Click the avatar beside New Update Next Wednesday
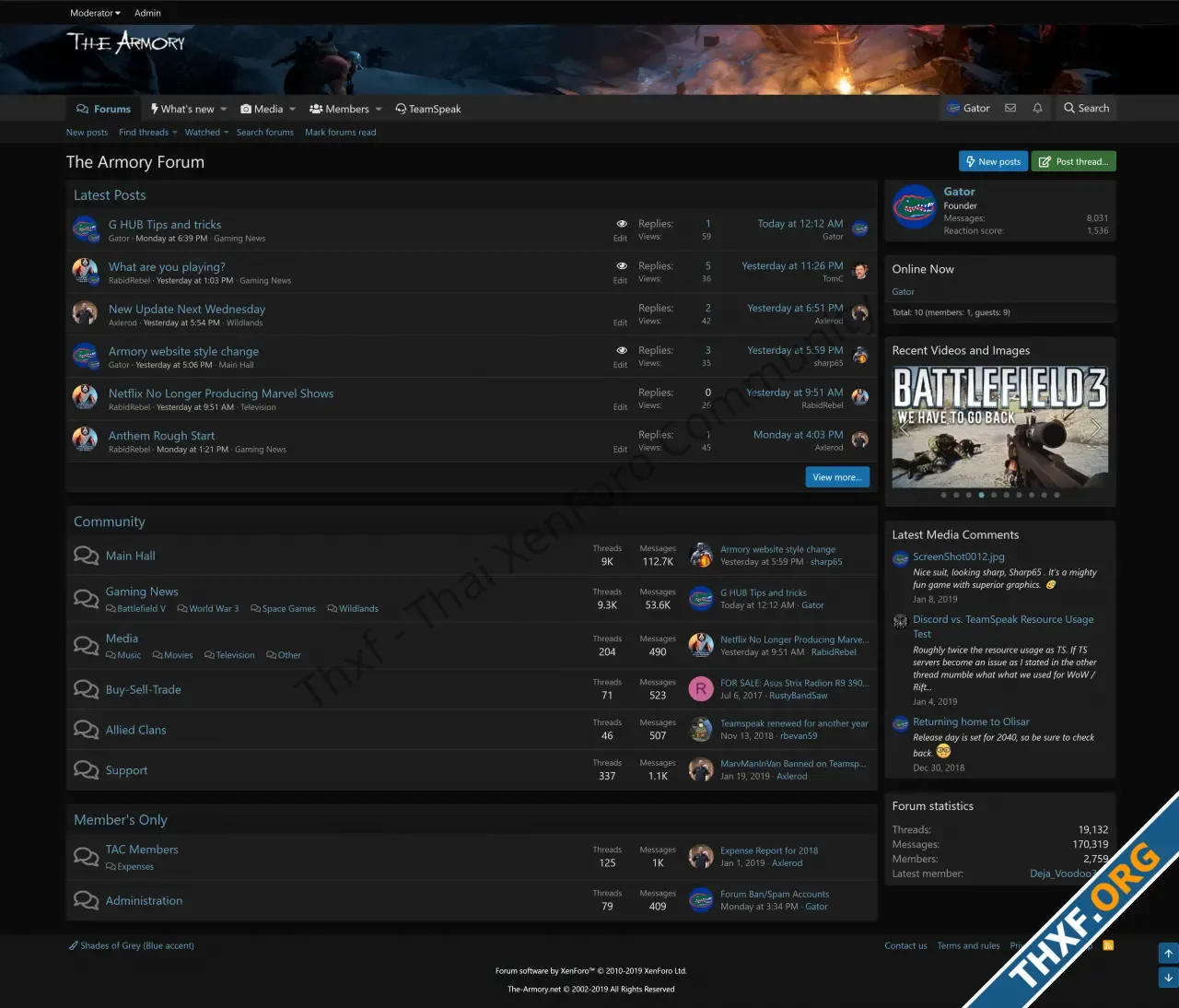The width and height of the screenshot is (1179, 1008). point(85,313)
